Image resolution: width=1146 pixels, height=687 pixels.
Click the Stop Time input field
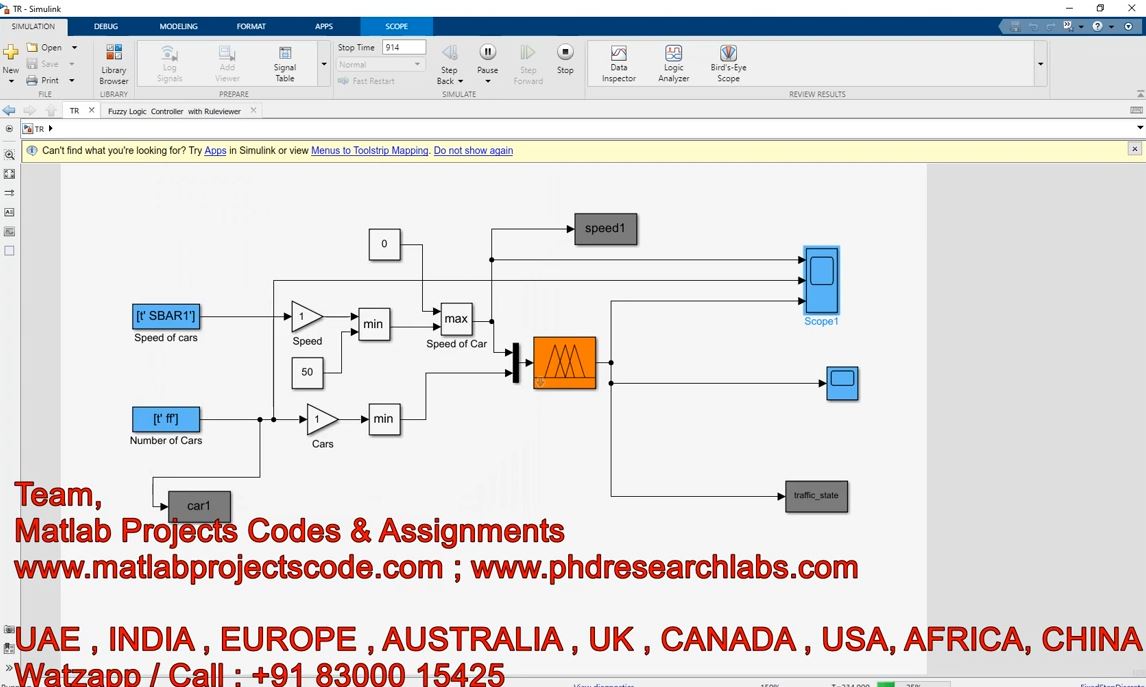[403, 48]
